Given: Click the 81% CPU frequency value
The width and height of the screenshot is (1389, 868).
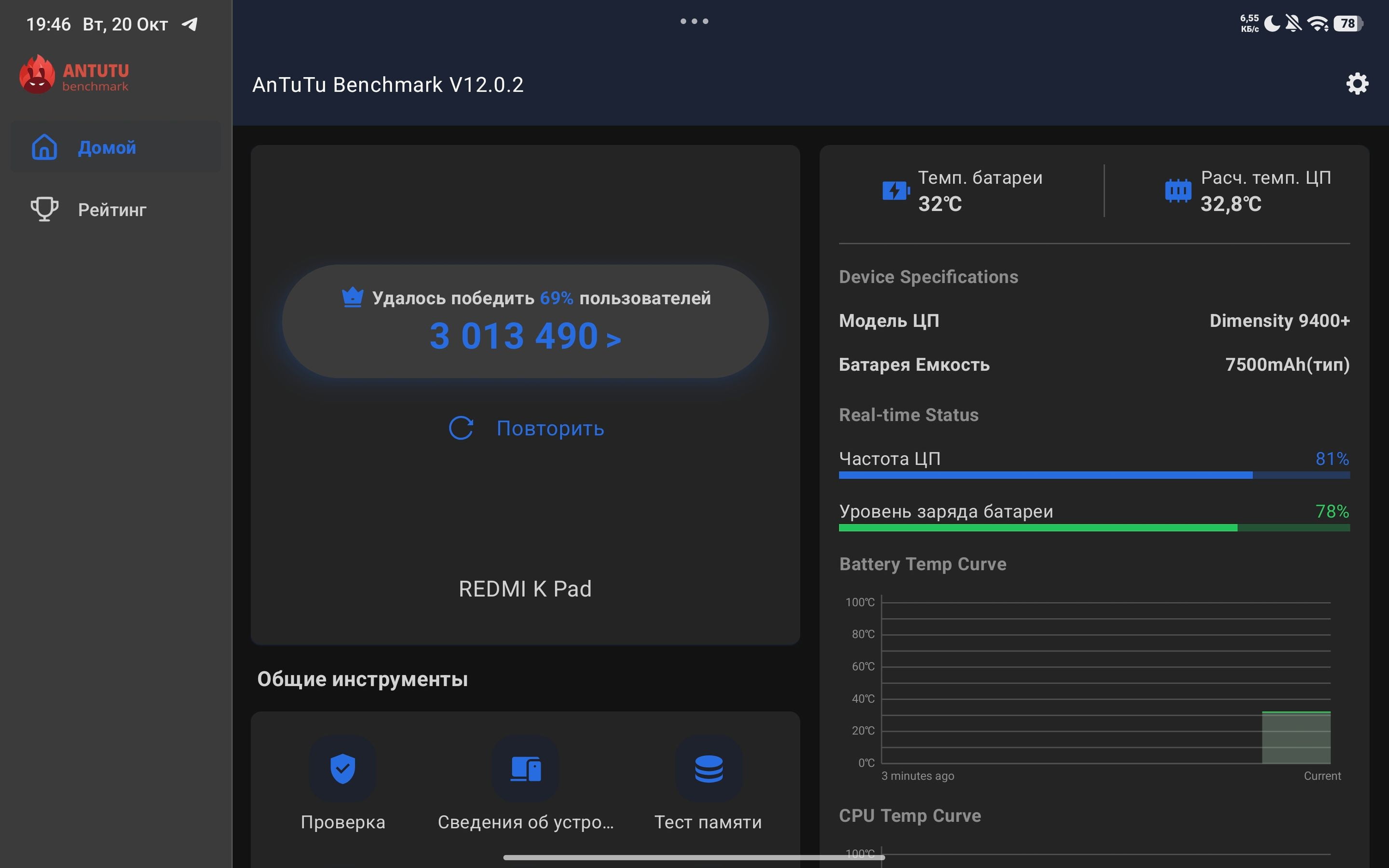Looking at the screenshot, I should [x=1332, y=459].
